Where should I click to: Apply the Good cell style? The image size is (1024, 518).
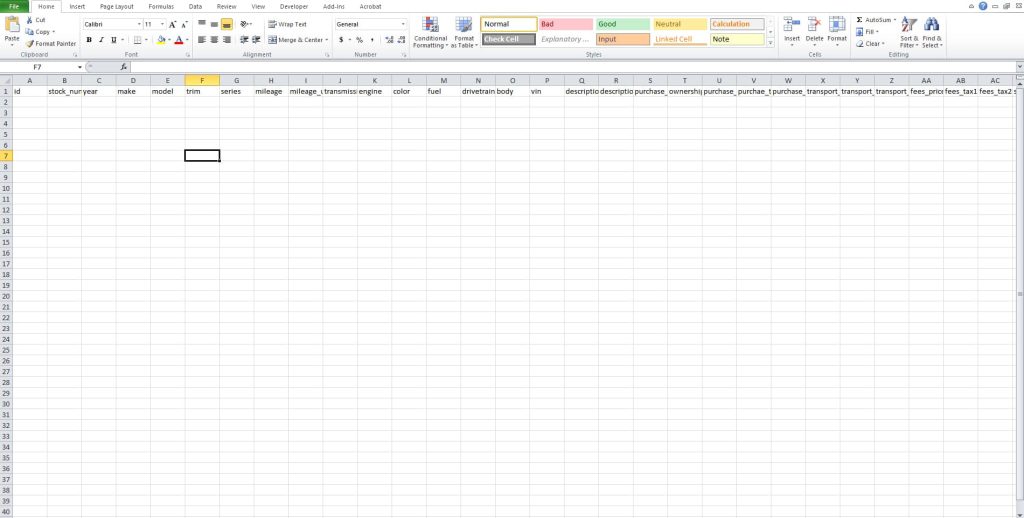point(623,24)
